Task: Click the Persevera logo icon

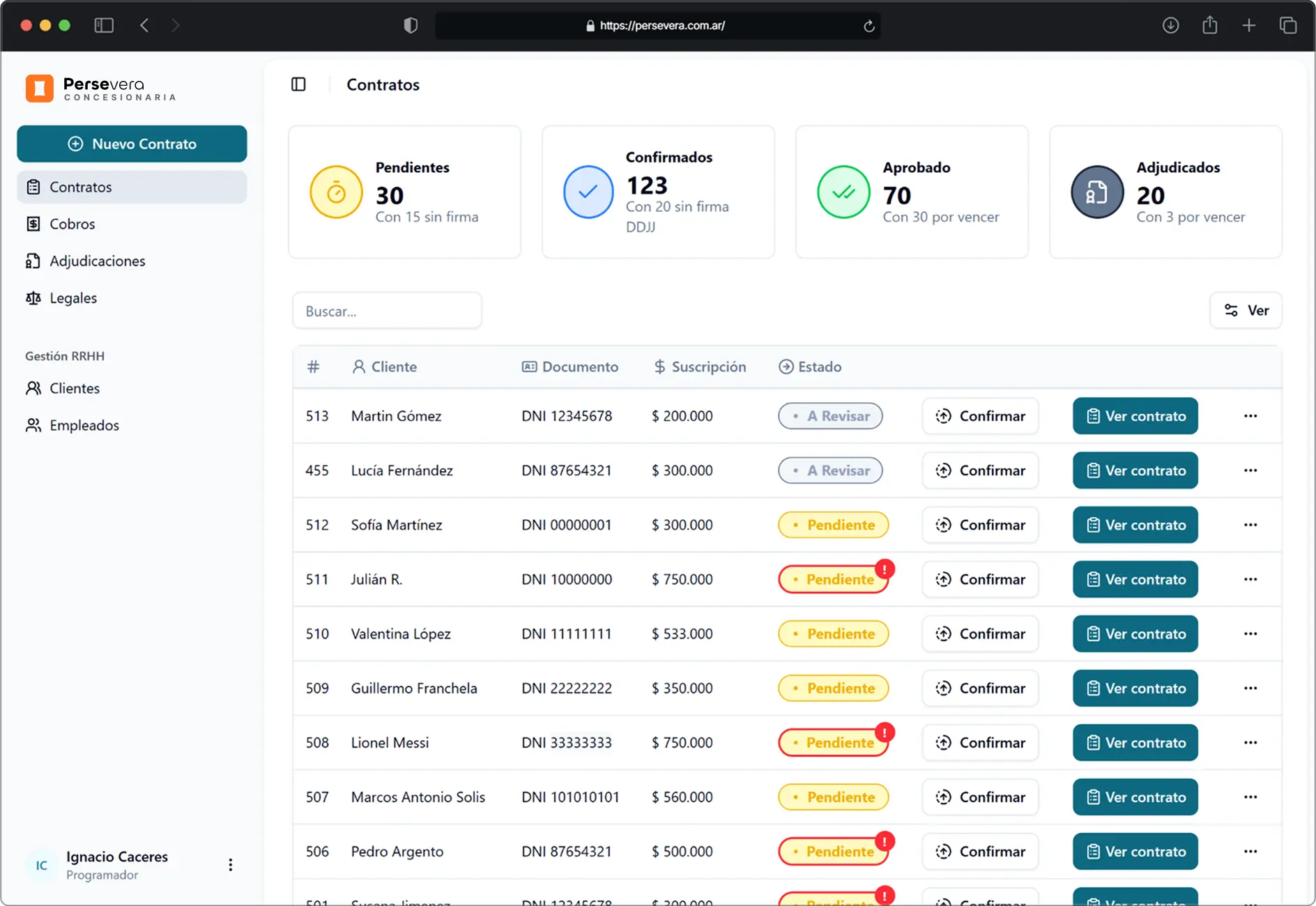Action: pyautogui.click(x=40, y=89)
